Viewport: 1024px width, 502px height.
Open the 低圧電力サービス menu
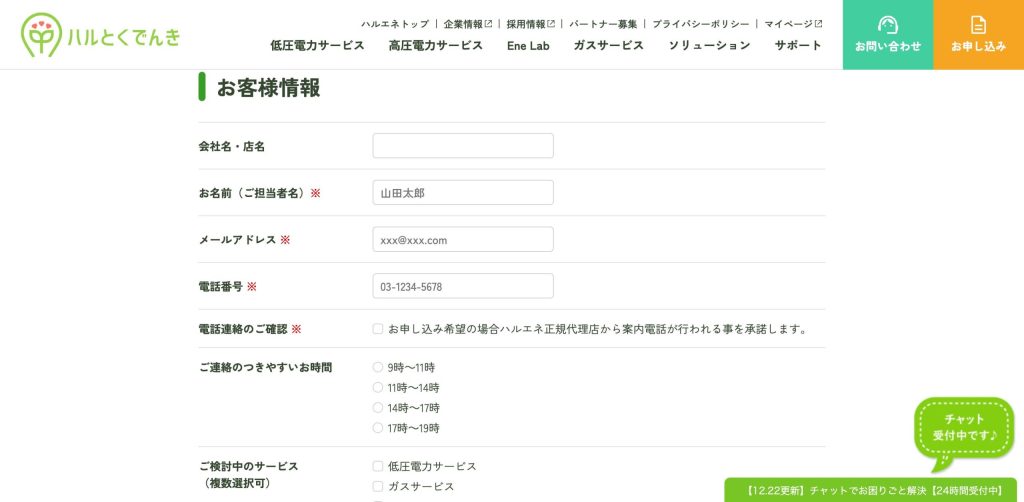tap(317, 45)
